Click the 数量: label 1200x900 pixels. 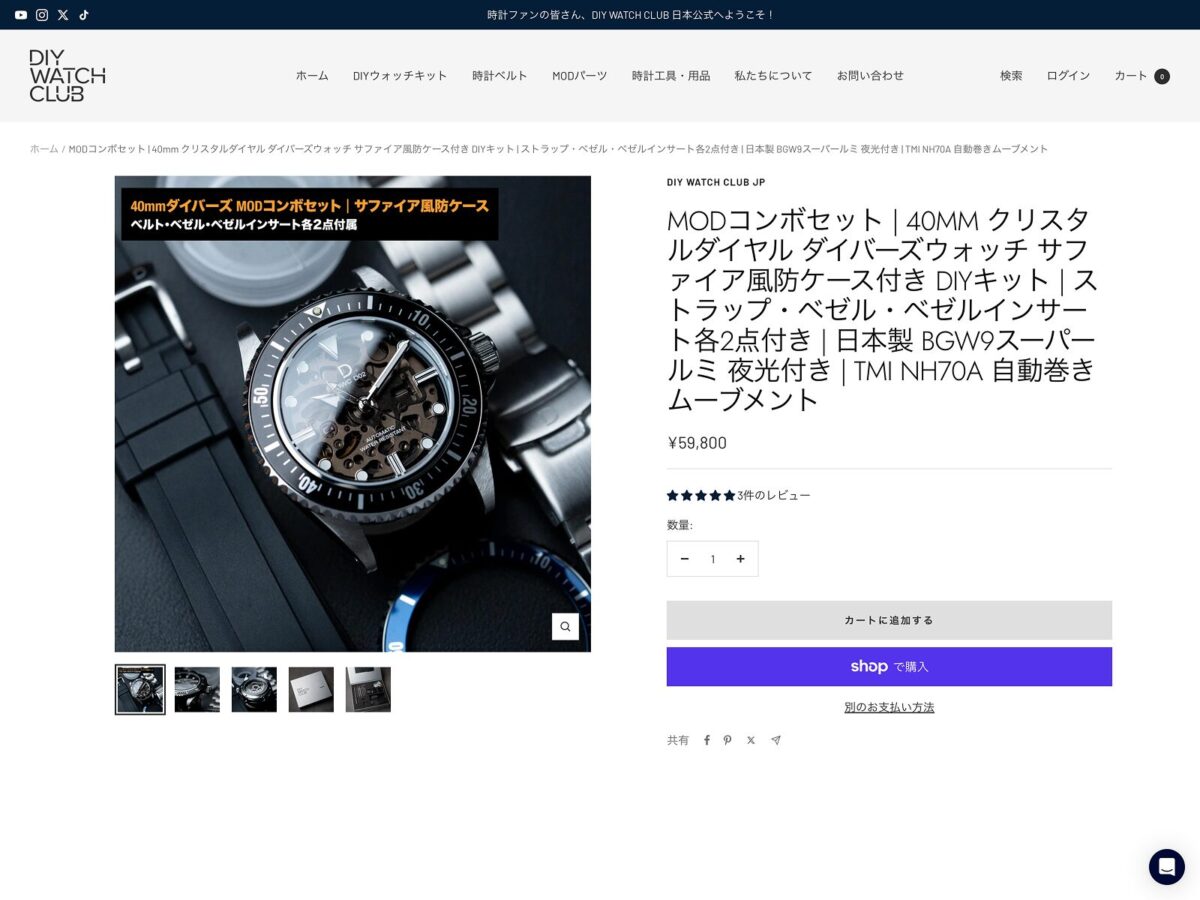(680, 525)
